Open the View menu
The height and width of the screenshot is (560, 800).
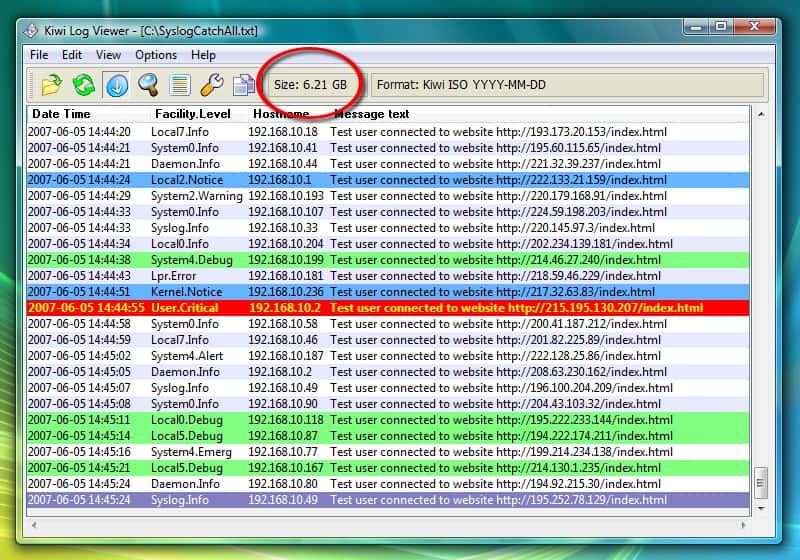(108, 55)
